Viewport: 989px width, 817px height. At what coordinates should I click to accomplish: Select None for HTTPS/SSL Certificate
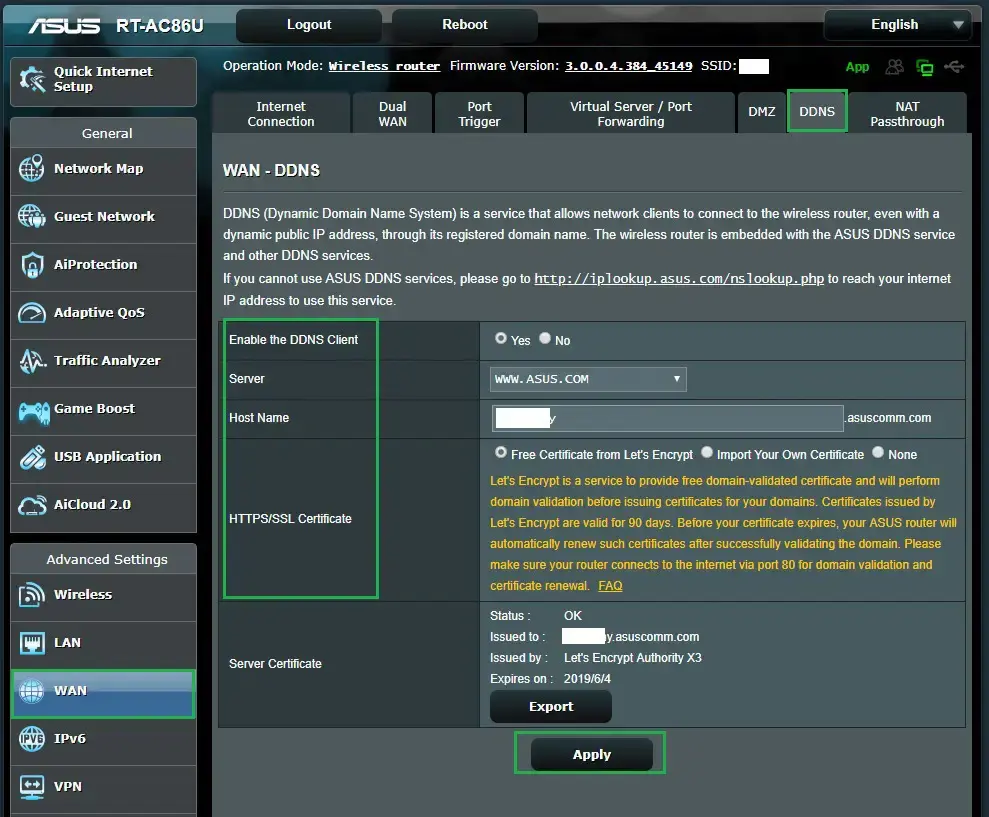tap(878, 453)
